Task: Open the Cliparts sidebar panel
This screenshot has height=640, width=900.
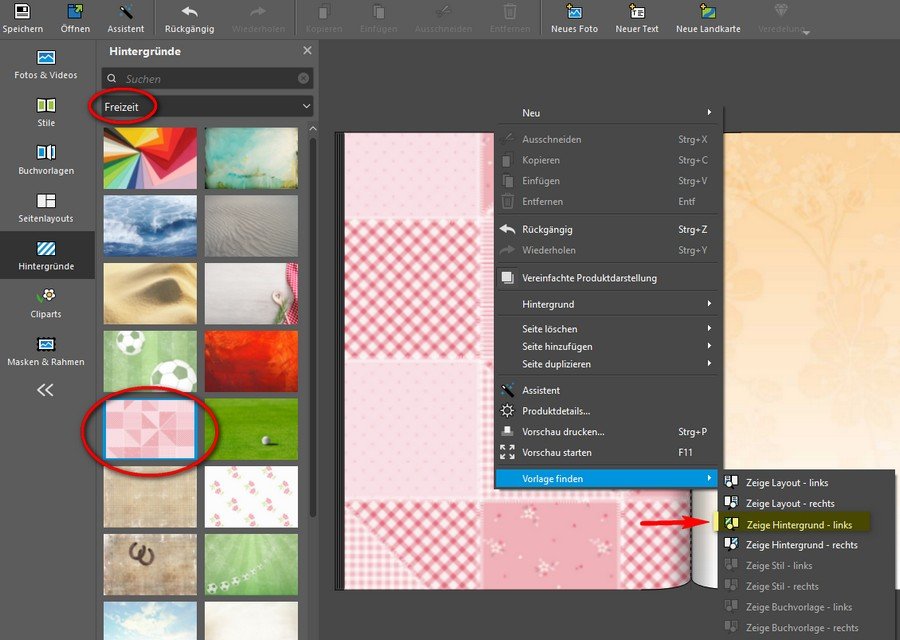Action: pos(46,303)
